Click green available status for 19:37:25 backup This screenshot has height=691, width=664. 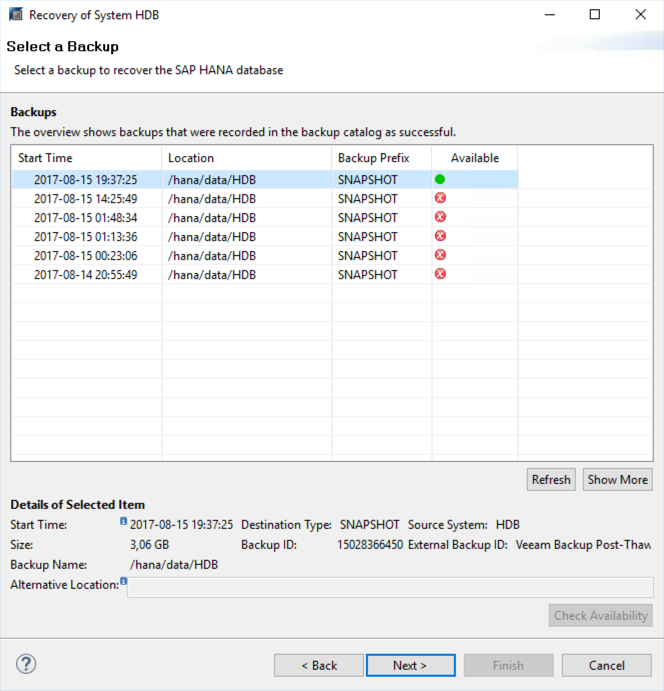pos(440,179)
